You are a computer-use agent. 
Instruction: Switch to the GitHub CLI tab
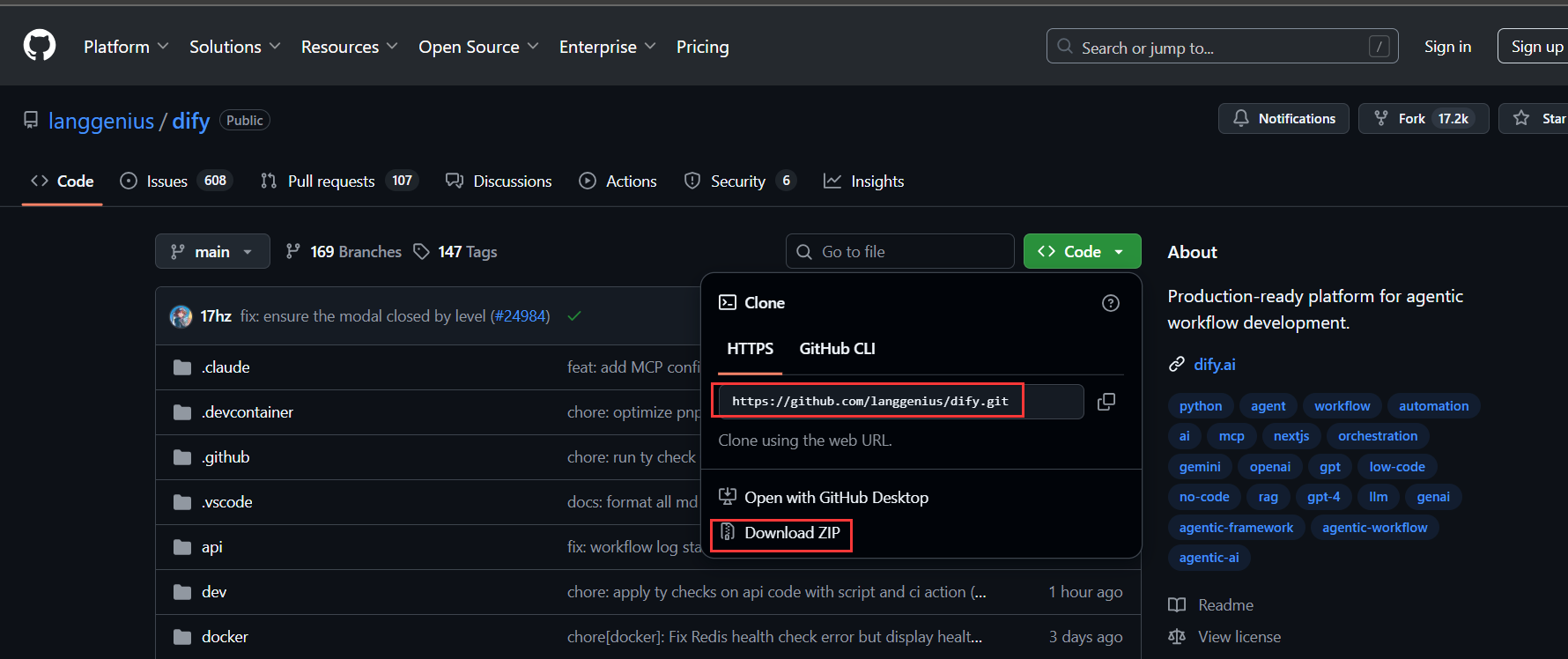(x=837, y=349)
